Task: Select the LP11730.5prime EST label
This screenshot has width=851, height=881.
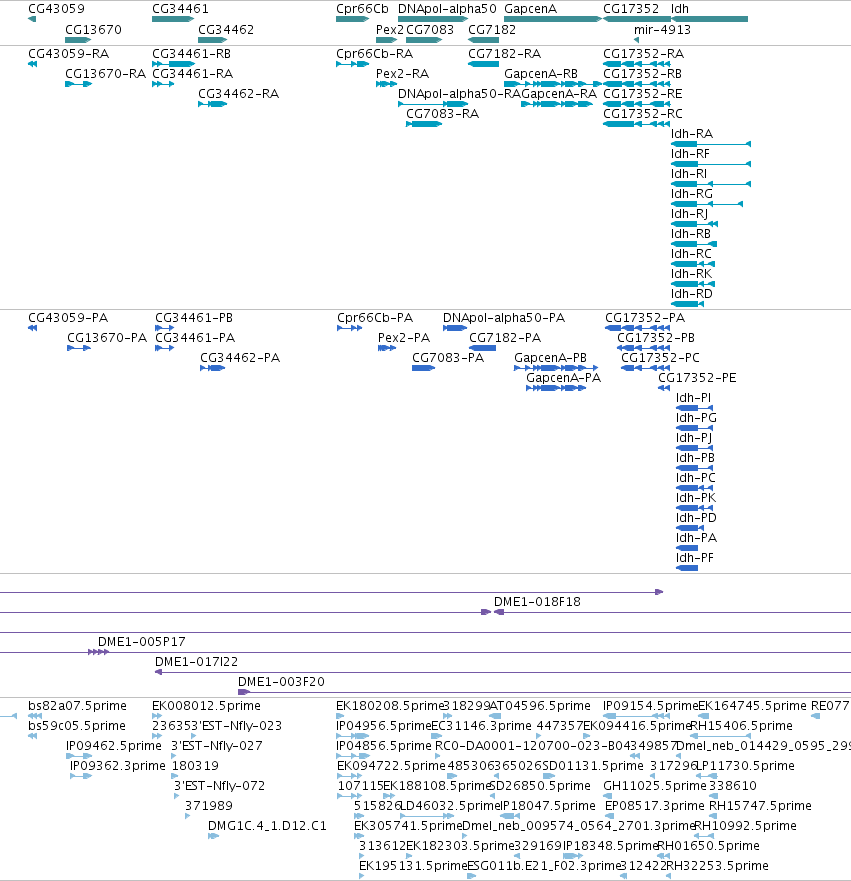Action: coord(745,766)
